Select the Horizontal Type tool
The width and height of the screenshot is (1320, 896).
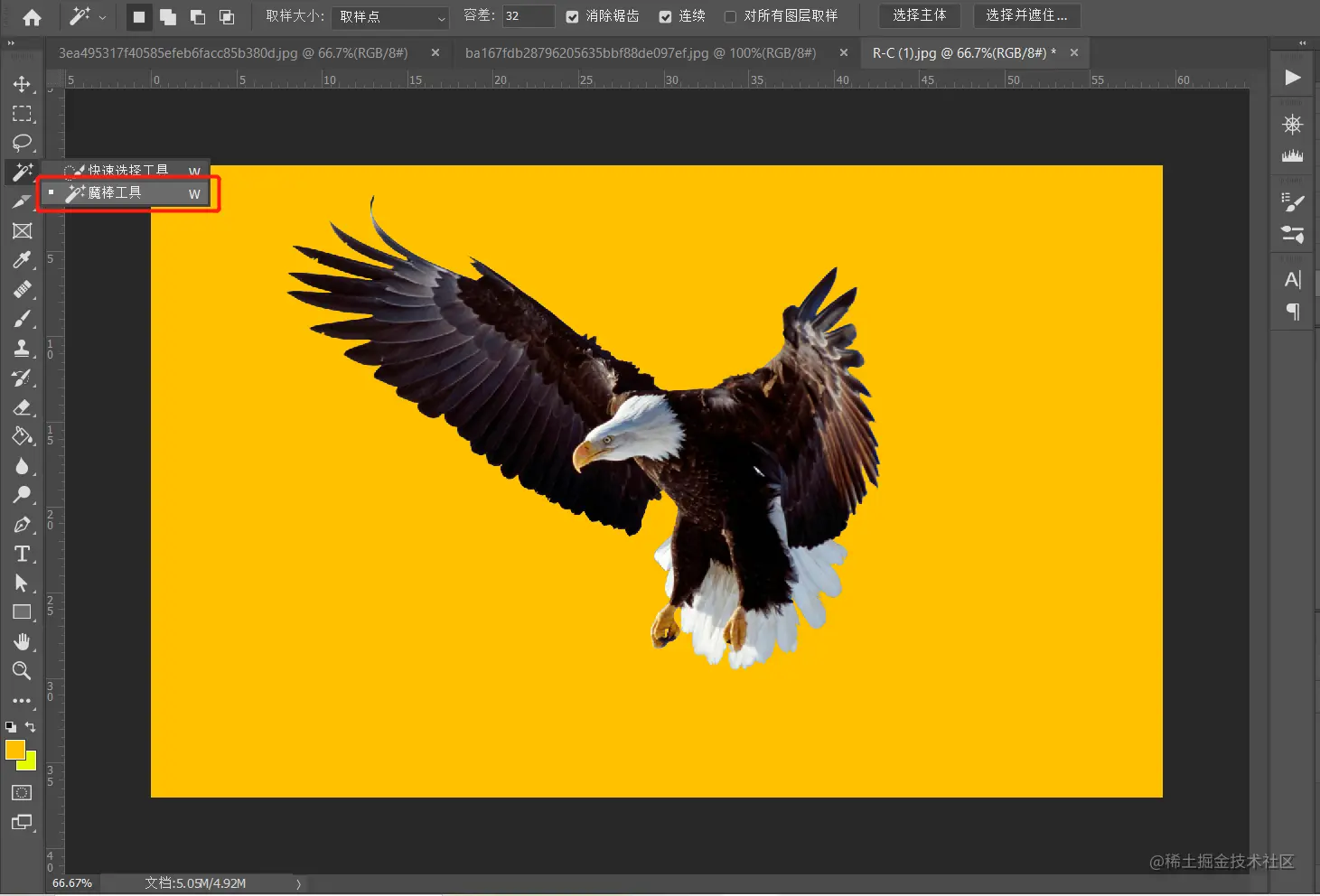pyautogui.click(x=22, y=554)
